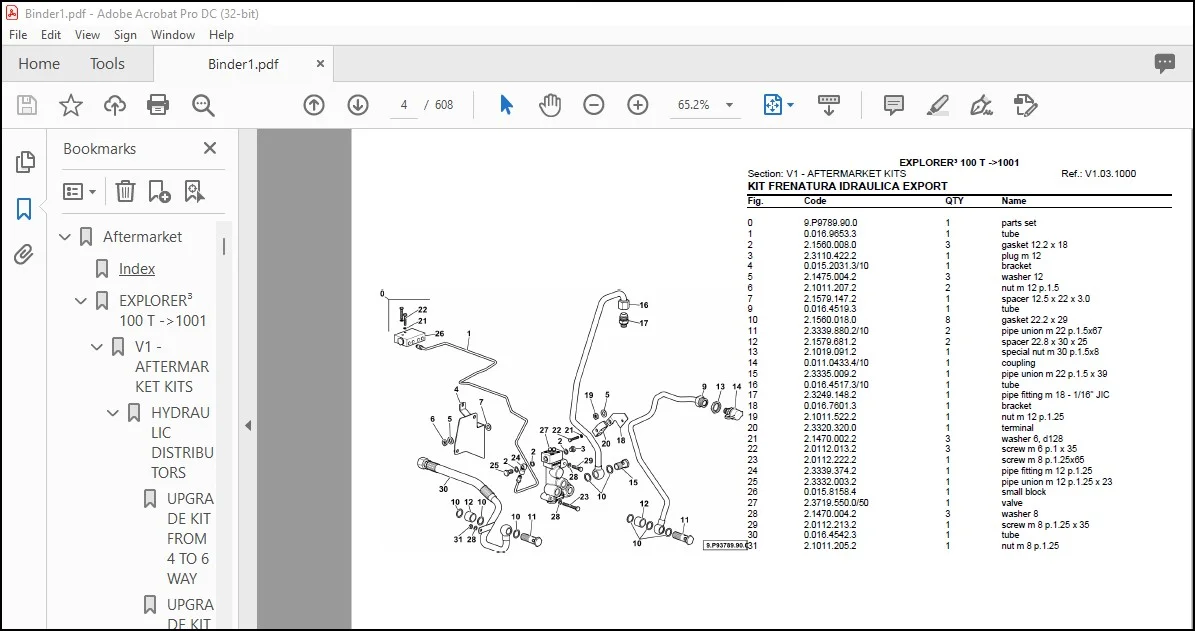
Task: Open the bookmarks options dropdown
Action: [79, 191]
